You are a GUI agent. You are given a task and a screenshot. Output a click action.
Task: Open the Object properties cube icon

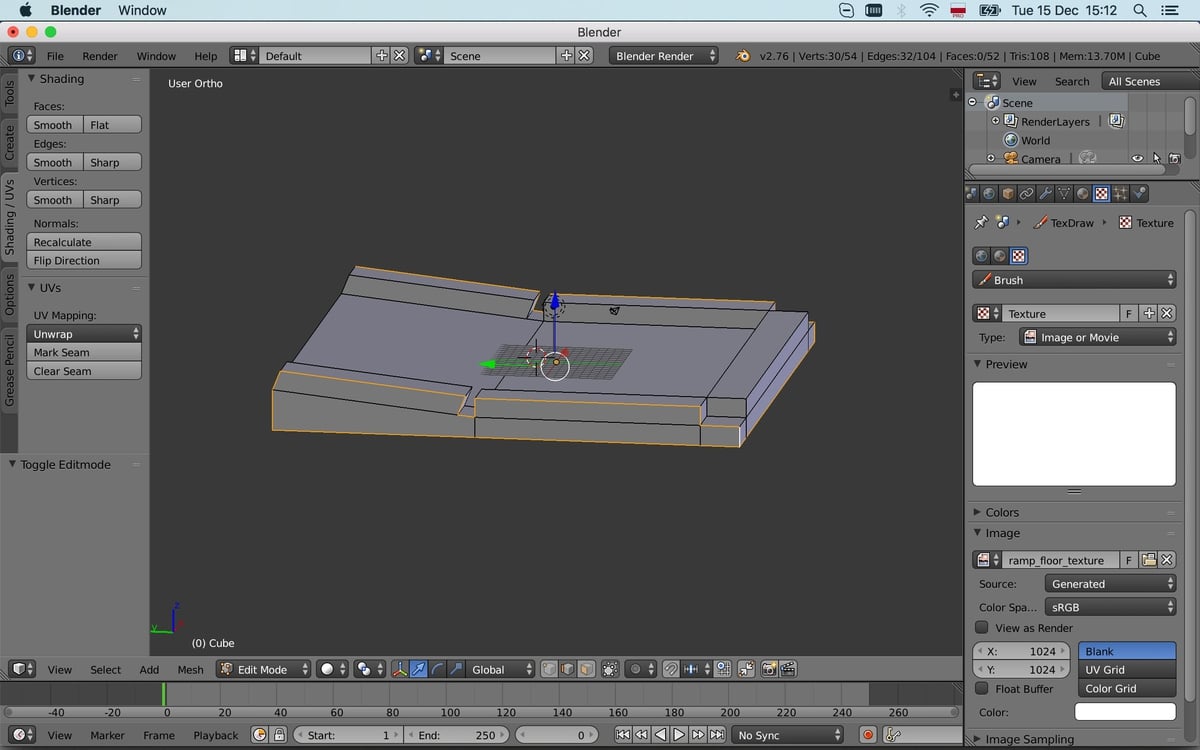coord(1008,193)
